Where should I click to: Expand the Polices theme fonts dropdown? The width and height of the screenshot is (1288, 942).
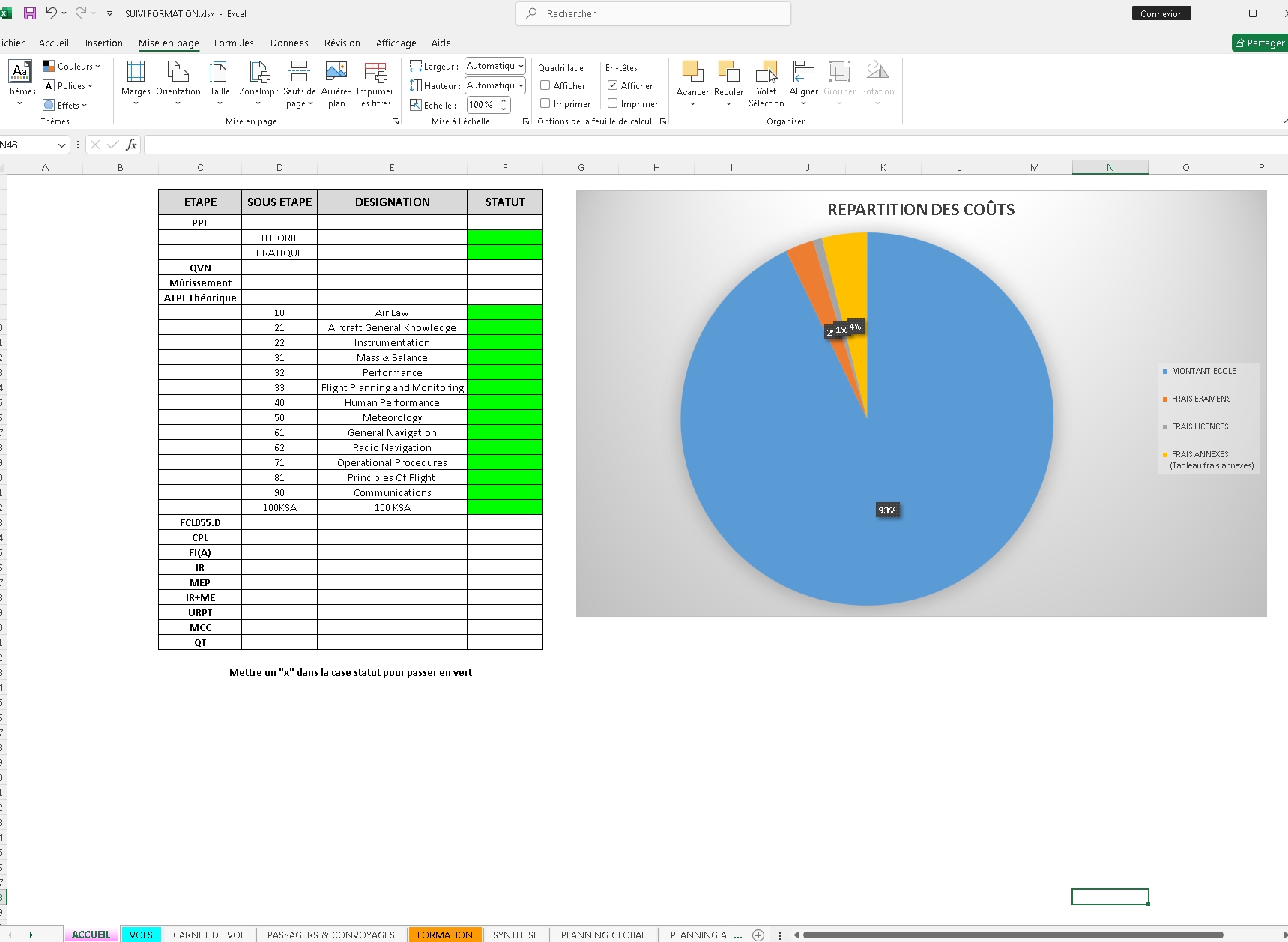pos(68,85)
